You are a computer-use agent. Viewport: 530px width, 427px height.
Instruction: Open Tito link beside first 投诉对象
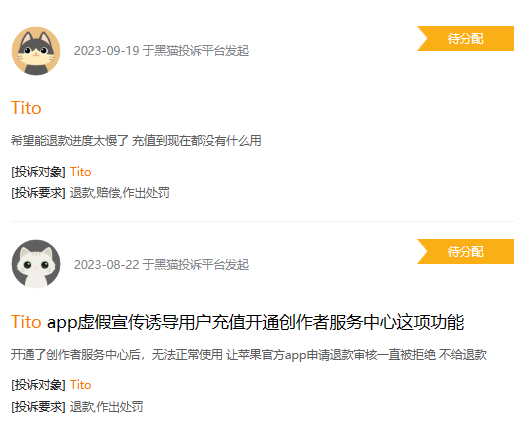coord(80,172)
